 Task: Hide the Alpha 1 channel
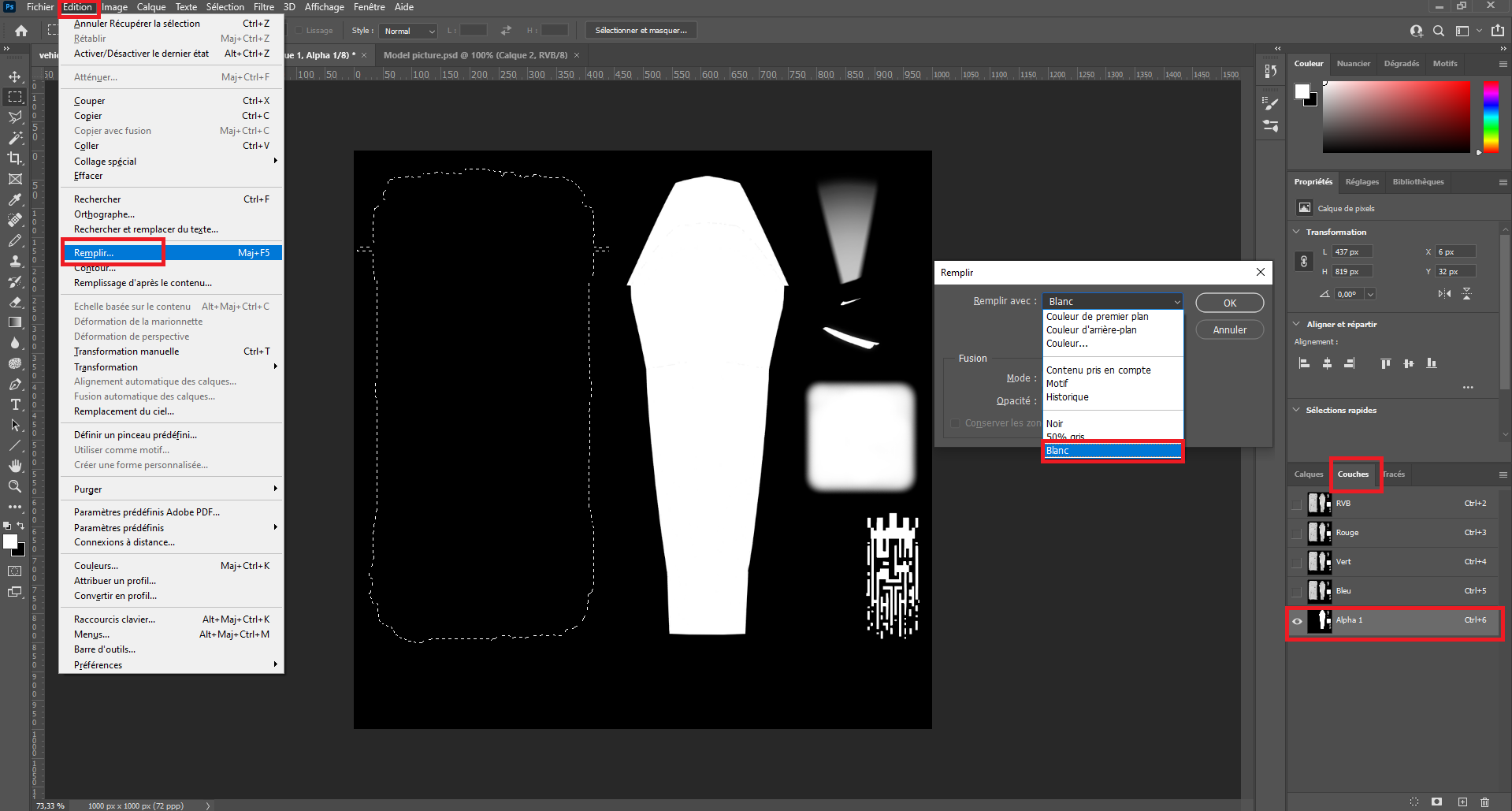[x=1297, y=621]
